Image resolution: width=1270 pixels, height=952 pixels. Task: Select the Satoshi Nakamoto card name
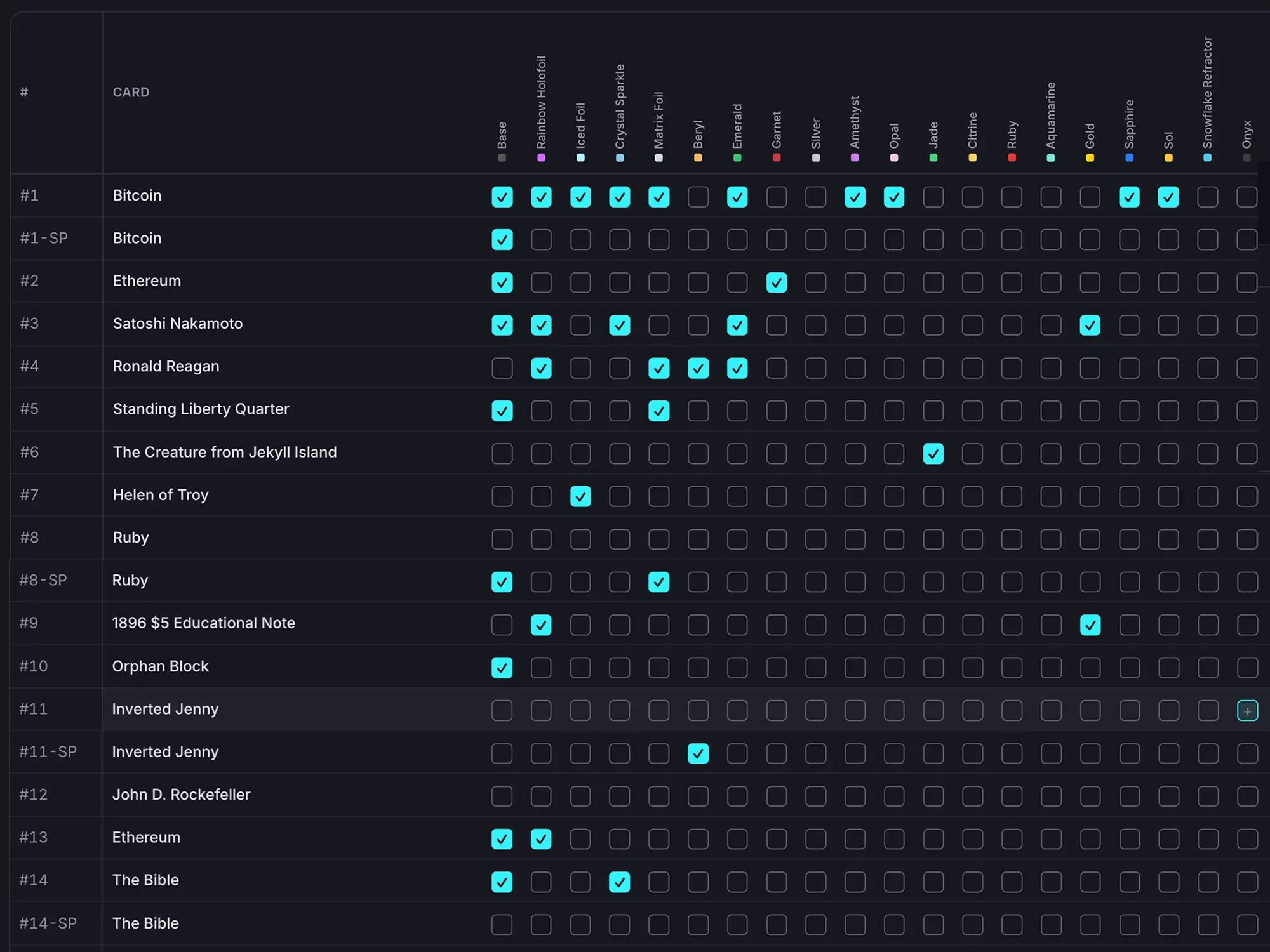[x=178, y=324]
